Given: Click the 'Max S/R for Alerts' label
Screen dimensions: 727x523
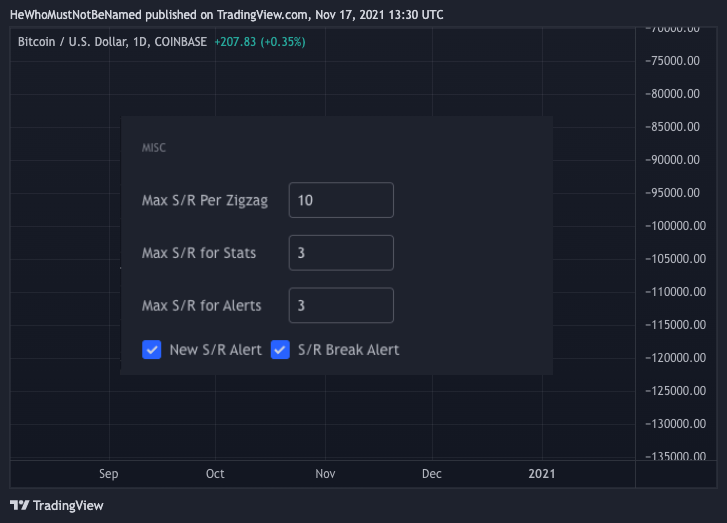Looking at the screenshot, I should 202,306.
